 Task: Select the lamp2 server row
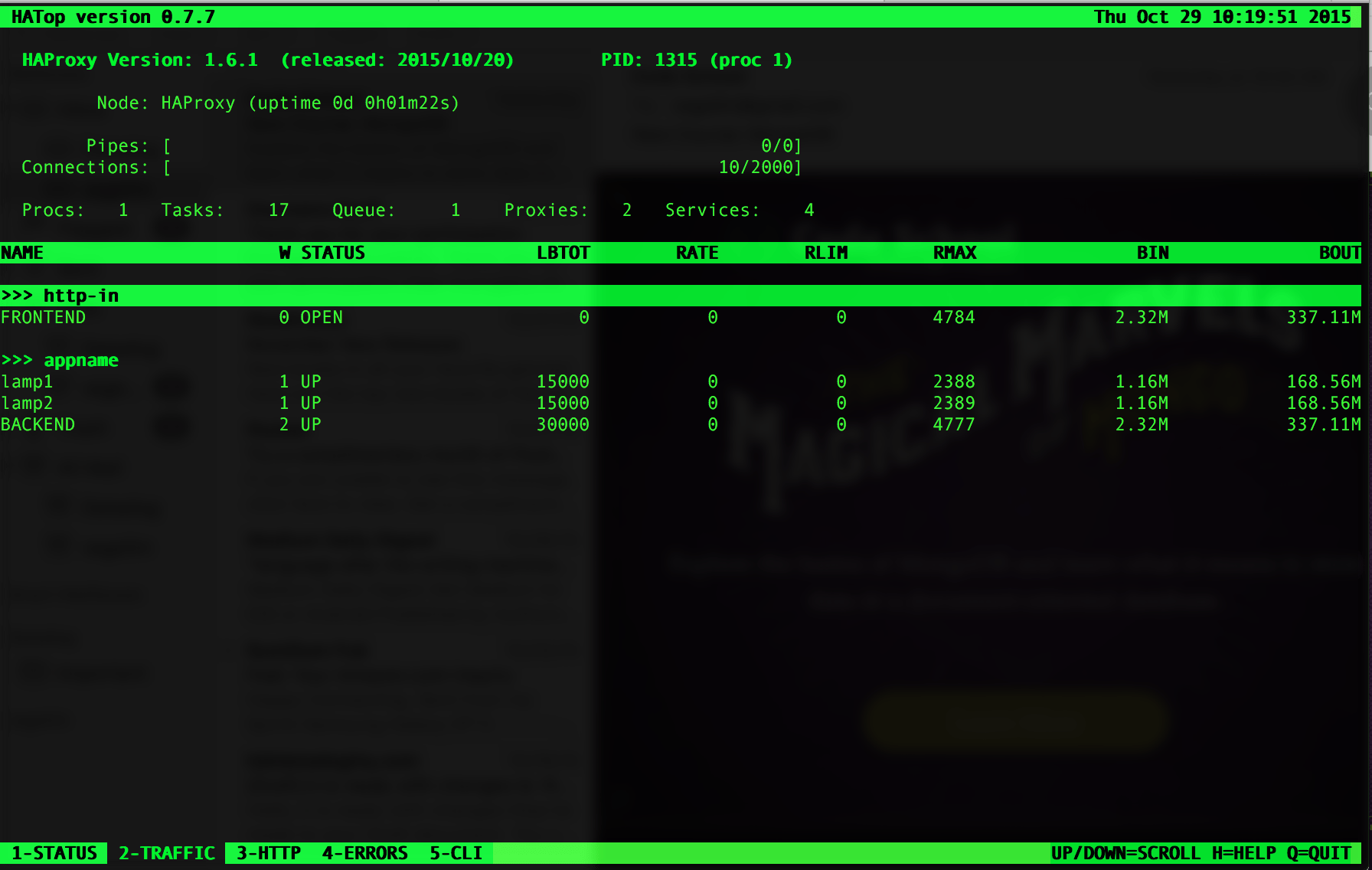pyautogui.click(x=26, y=403)
